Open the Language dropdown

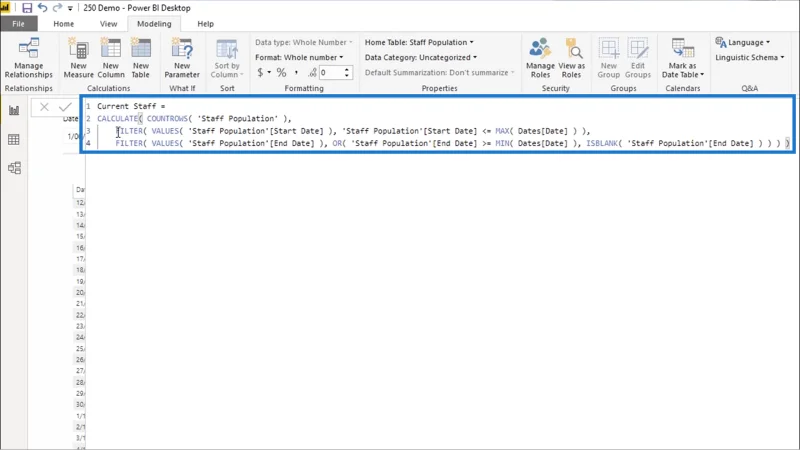click(743, 42)
